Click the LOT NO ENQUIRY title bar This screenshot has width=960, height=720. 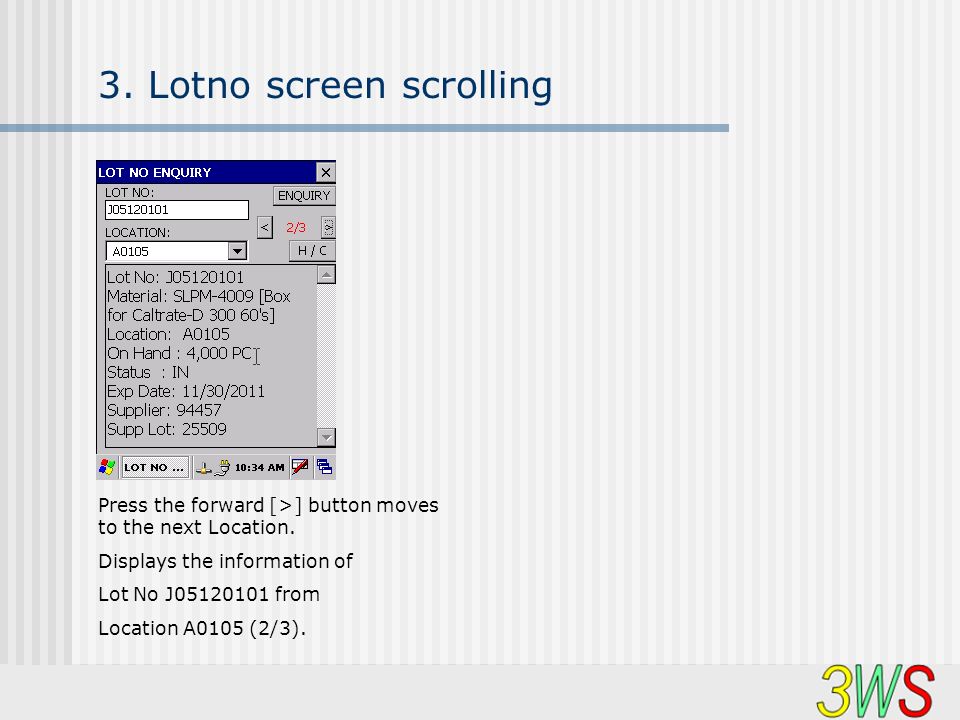click(207, 173)
